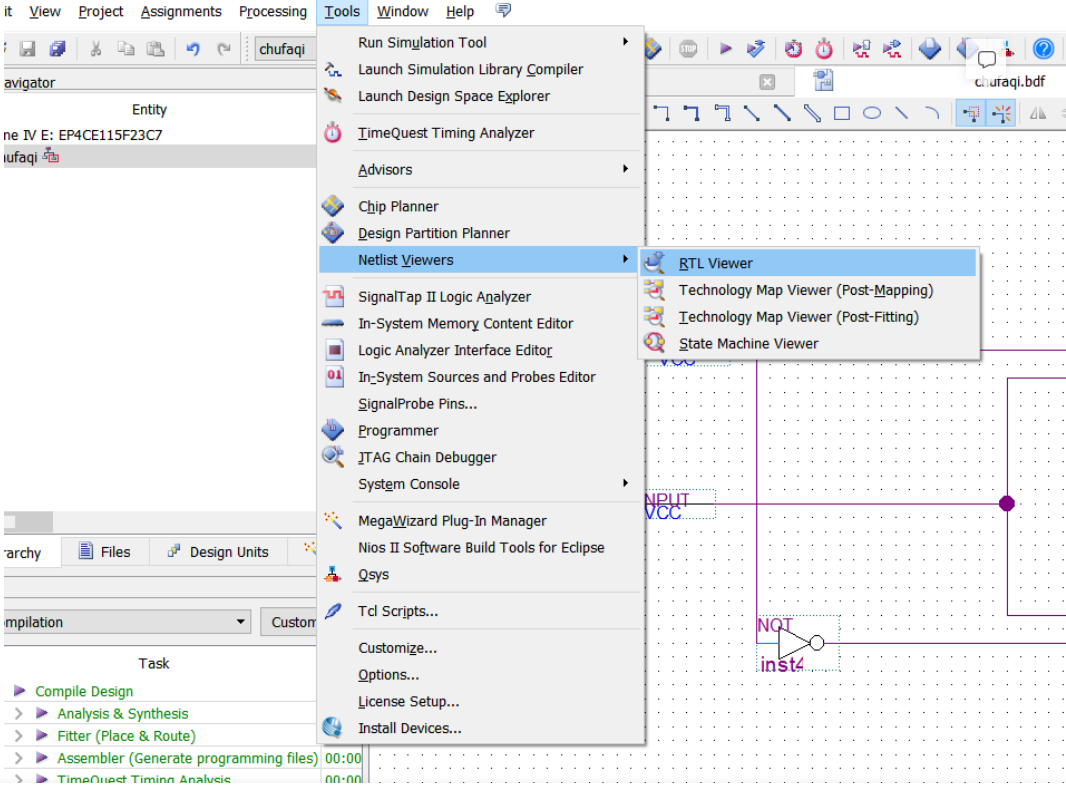This screenshot has width=1066, height=793.
Task: Open the Processing menu
Action: (x=273, y=12)
